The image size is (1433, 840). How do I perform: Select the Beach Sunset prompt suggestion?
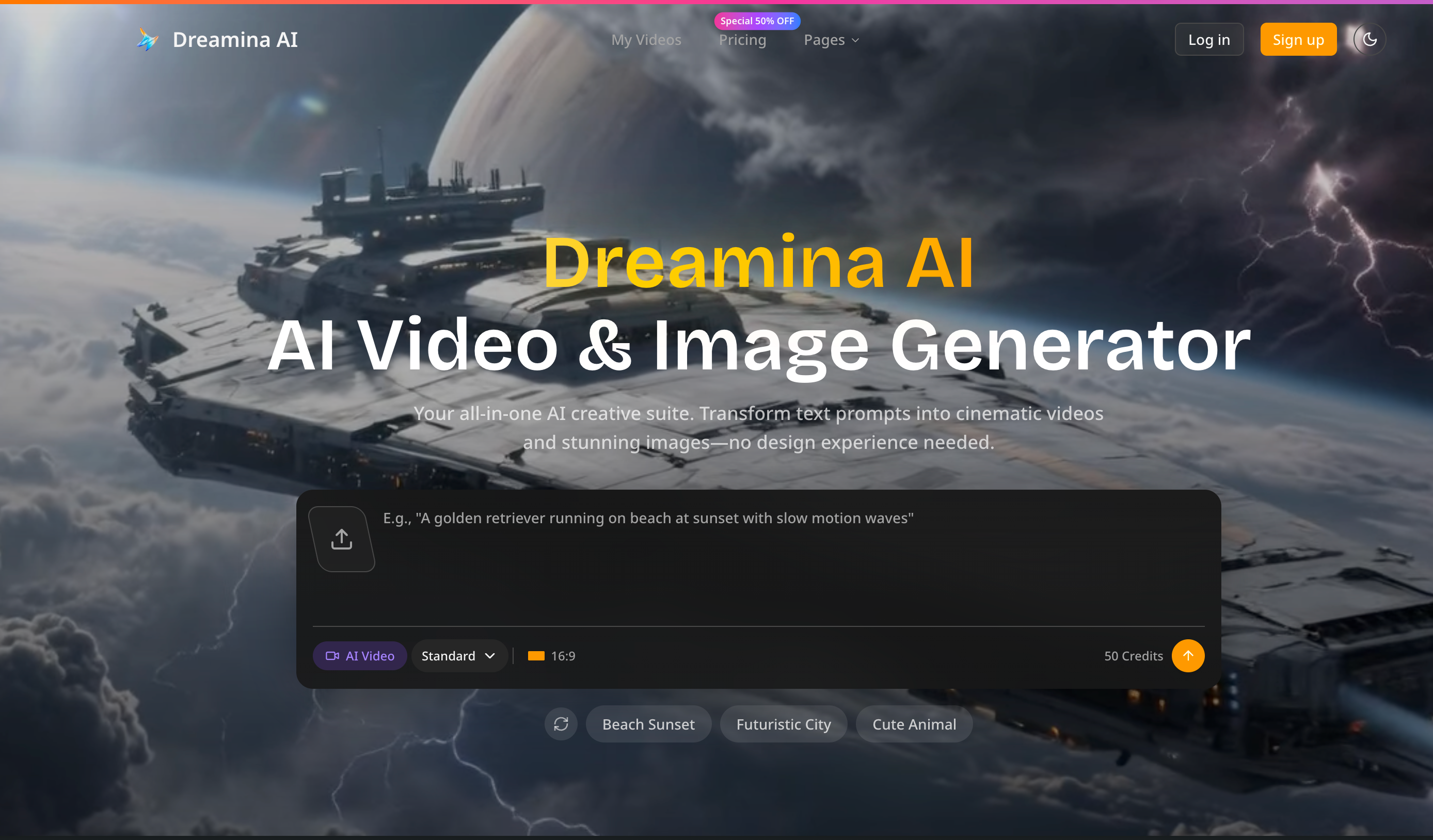[648, 723]
